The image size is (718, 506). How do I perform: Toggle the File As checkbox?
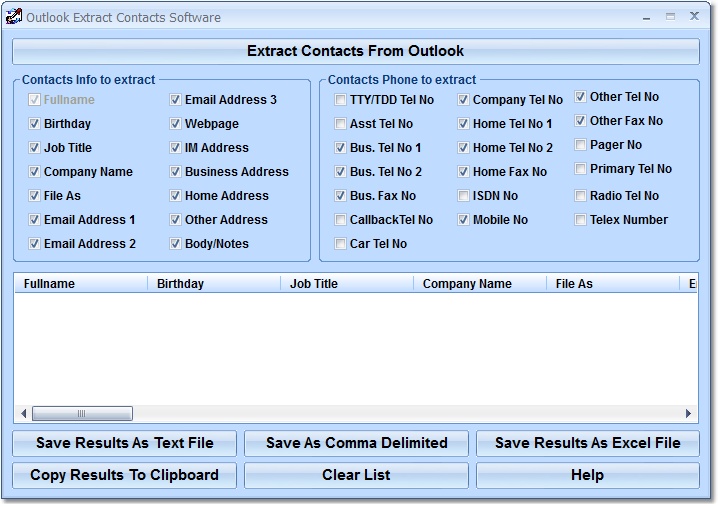click(x=34, y=196)
